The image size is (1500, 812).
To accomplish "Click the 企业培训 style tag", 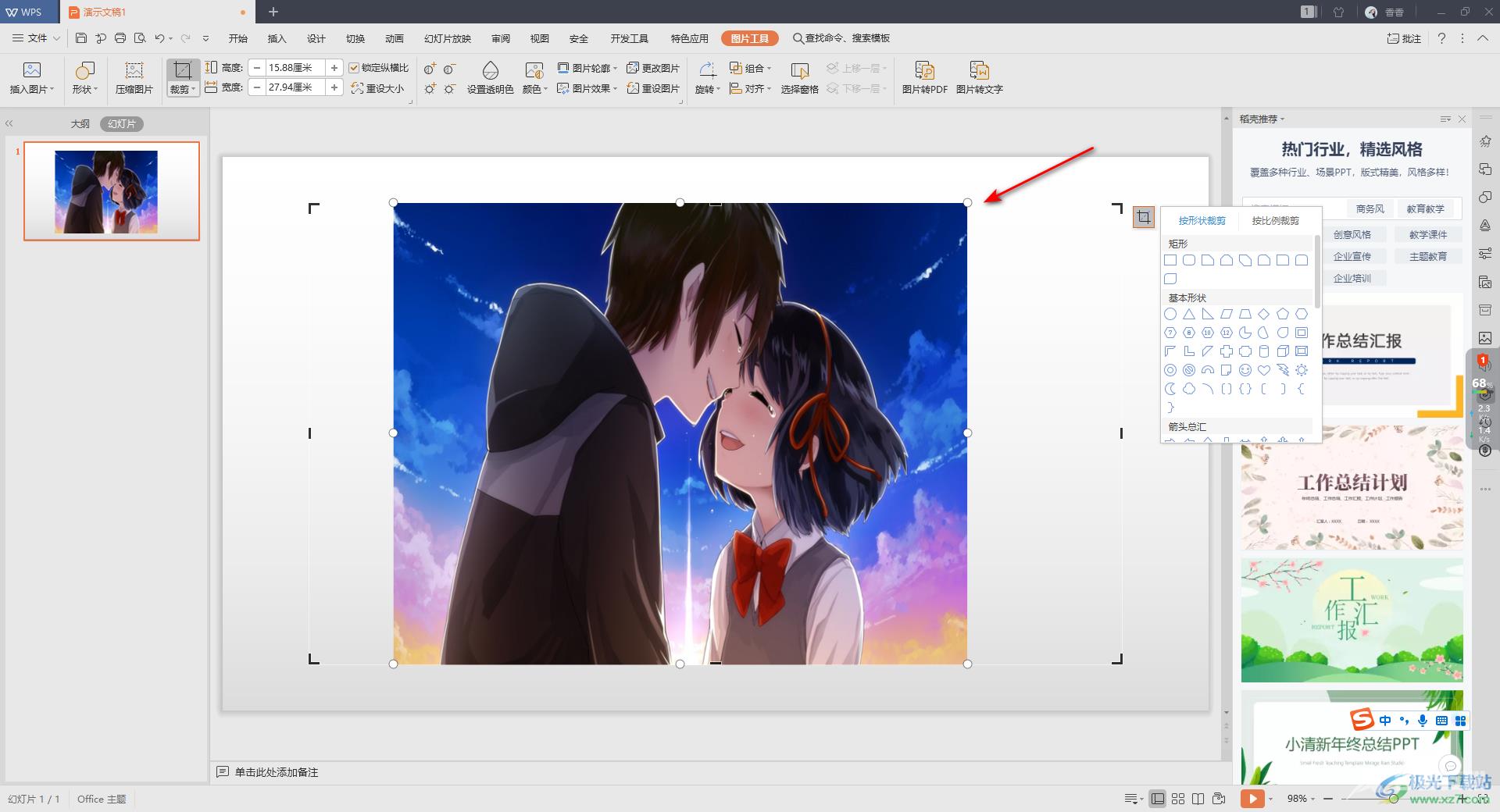I will click(1352, 278).
